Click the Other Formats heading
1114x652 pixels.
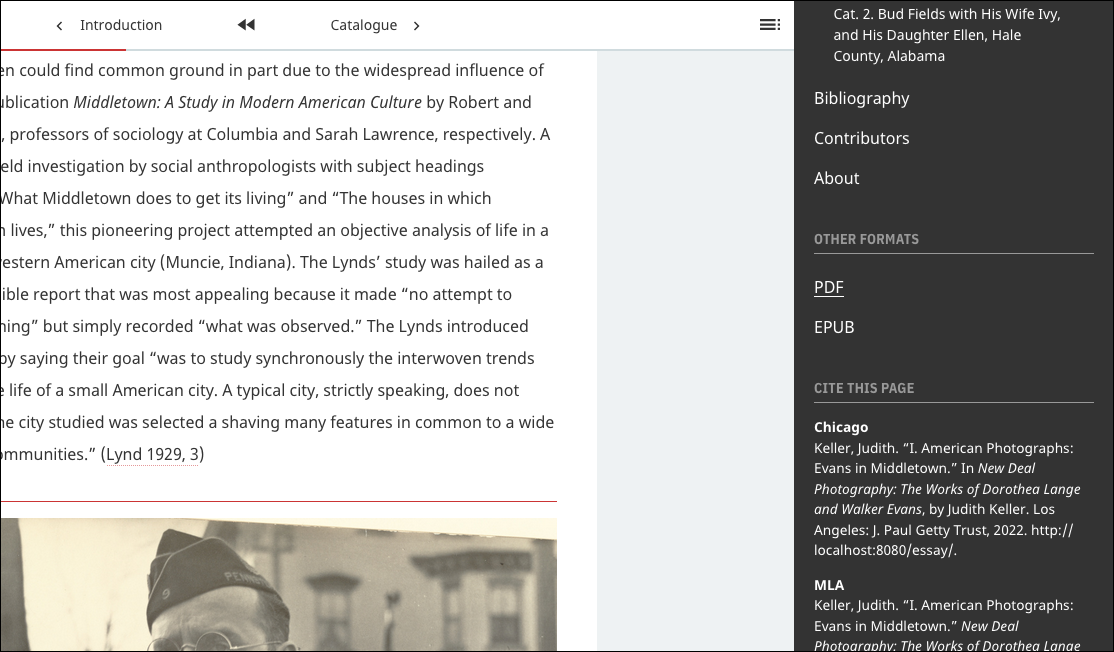pos(866,239)
